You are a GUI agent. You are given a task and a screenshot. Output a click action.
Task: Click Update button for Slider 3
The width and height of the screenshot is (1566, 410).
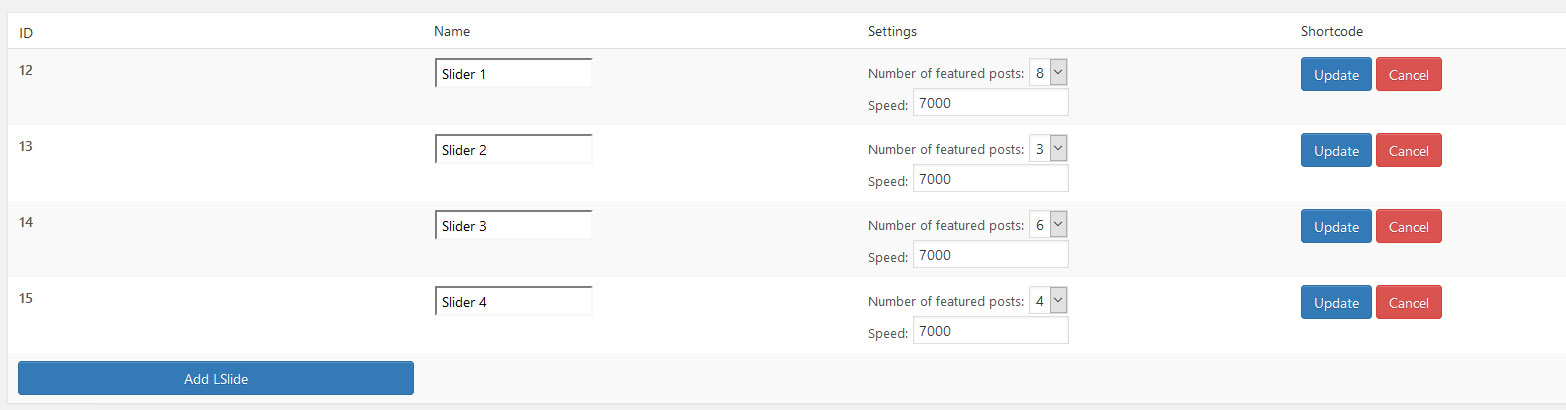[1335, 226]
